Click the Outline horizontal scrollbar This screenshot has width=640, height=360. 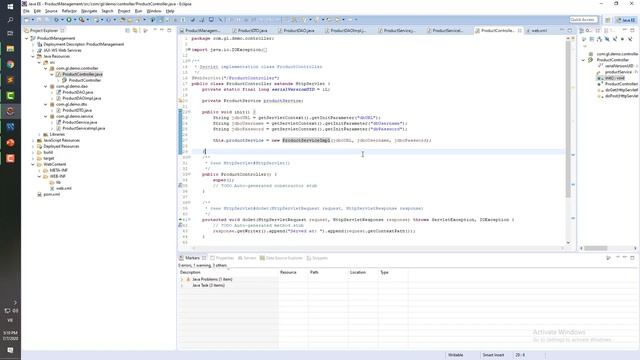[x=596, y=248]
